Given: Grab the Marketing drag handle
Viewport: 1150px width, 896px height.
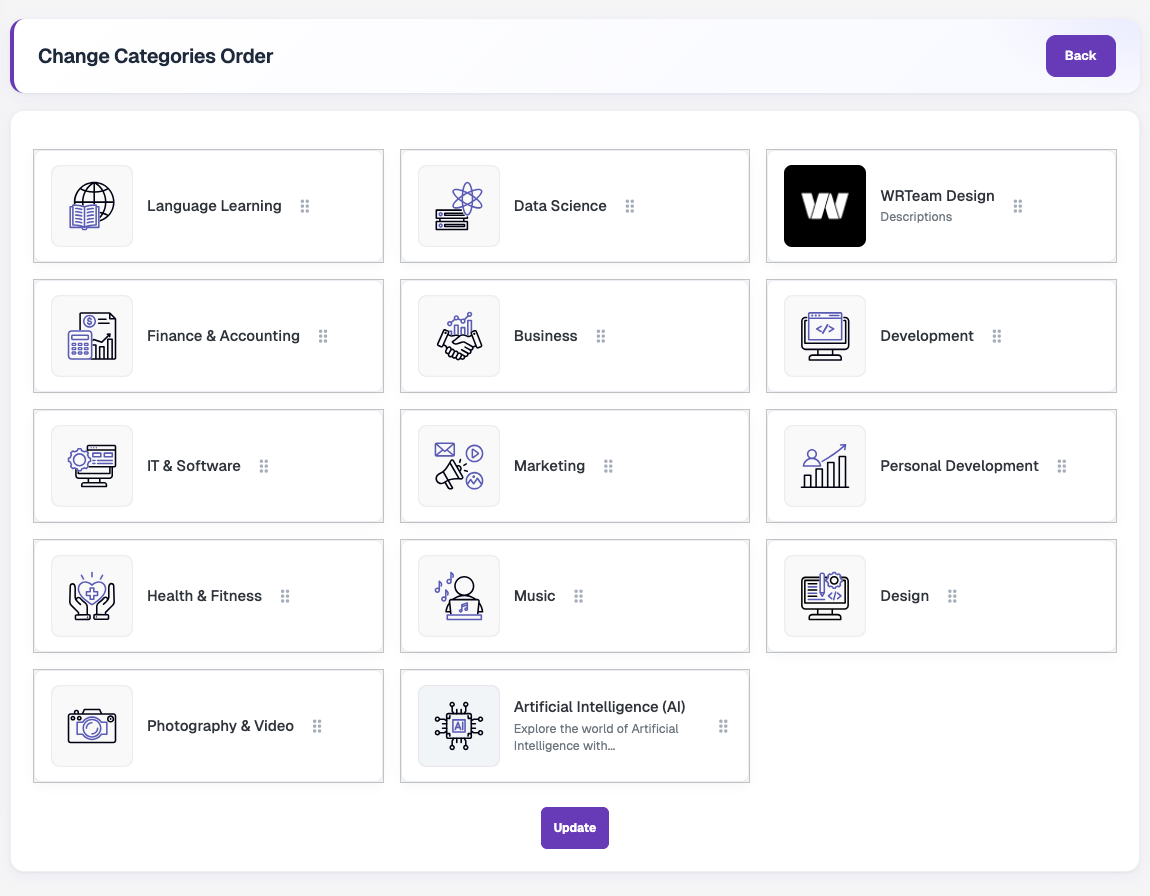Looking at the screenshot, I should [x=609, y=466].
